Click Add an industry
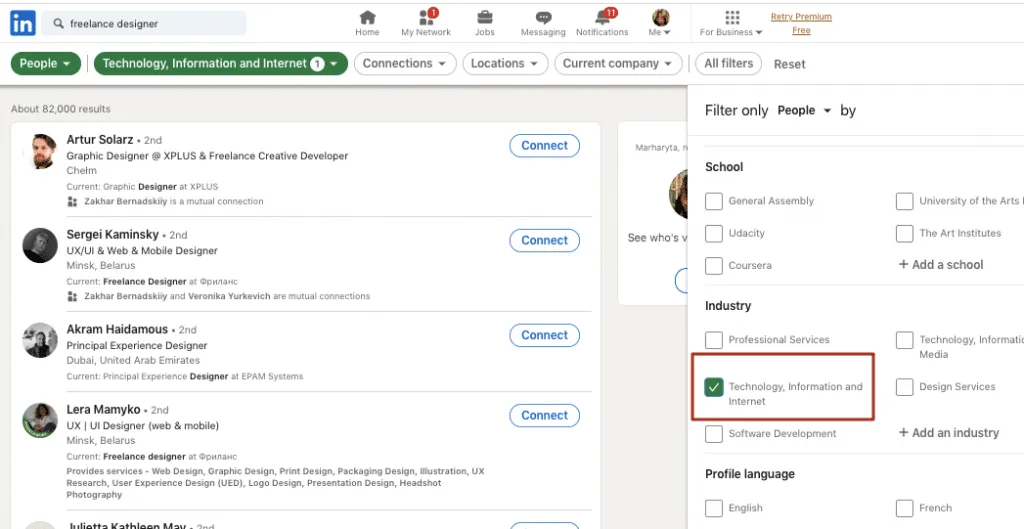Viewport: 1024px width, 529px height. coord(949,432)
